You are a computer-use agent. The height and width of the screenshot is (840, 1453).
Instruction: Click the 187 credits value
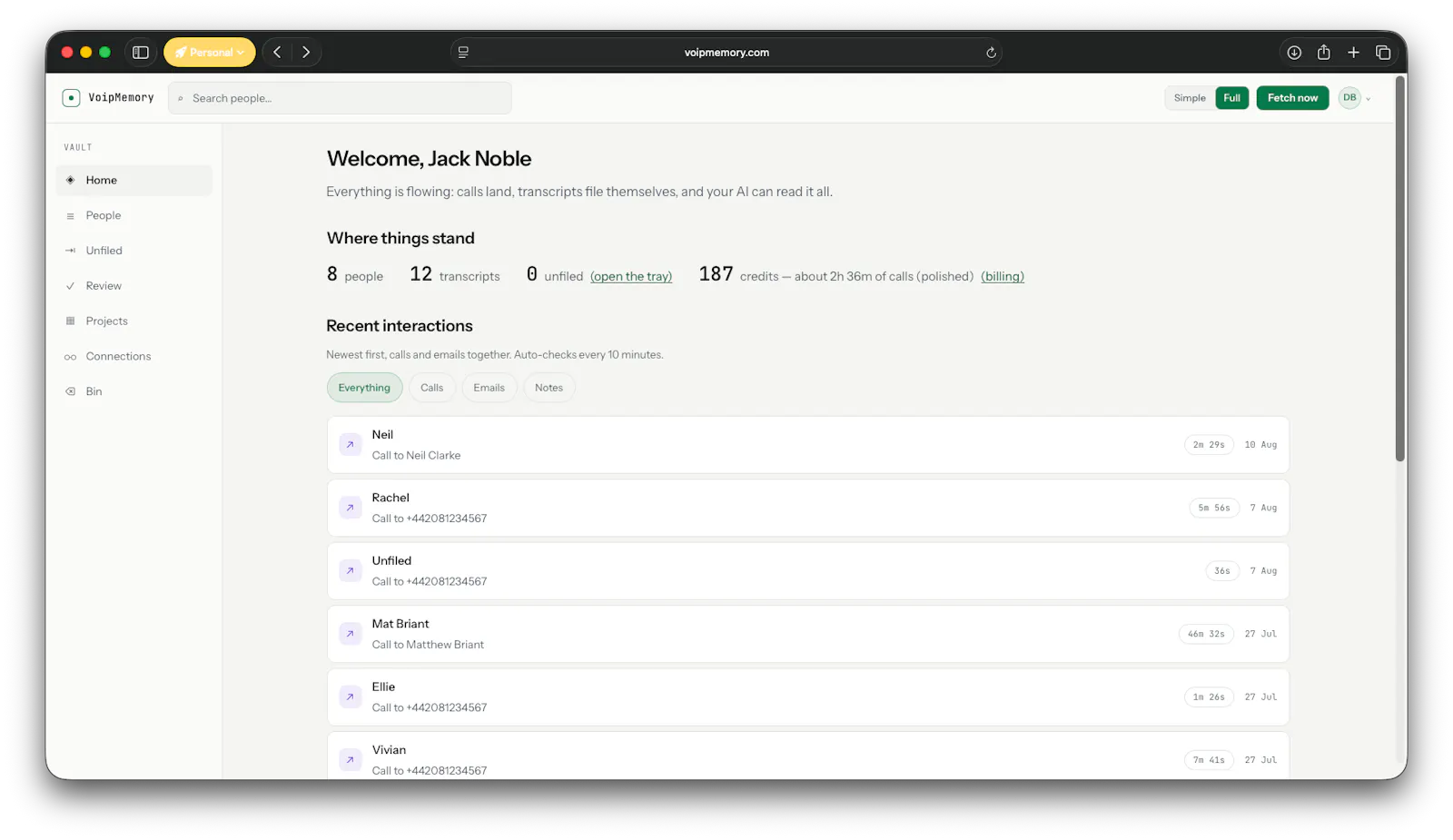coord(716,274)
